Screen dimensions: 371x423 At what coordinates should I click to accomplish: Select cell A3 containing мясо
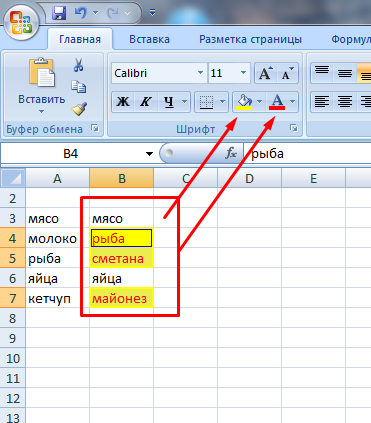click(57, 218)
